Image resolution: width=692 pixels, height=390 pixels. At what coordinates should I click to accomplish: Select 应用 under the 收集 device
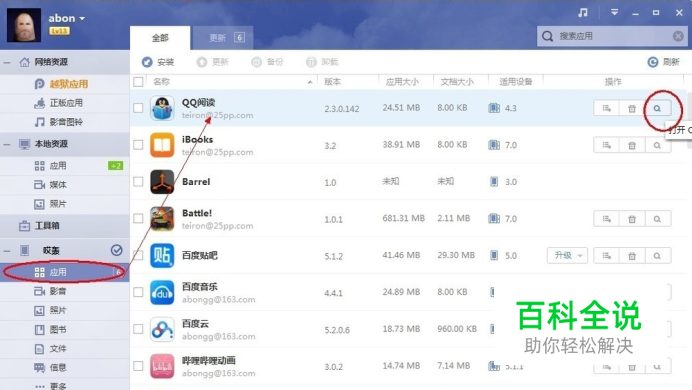(x=64, y=272)
